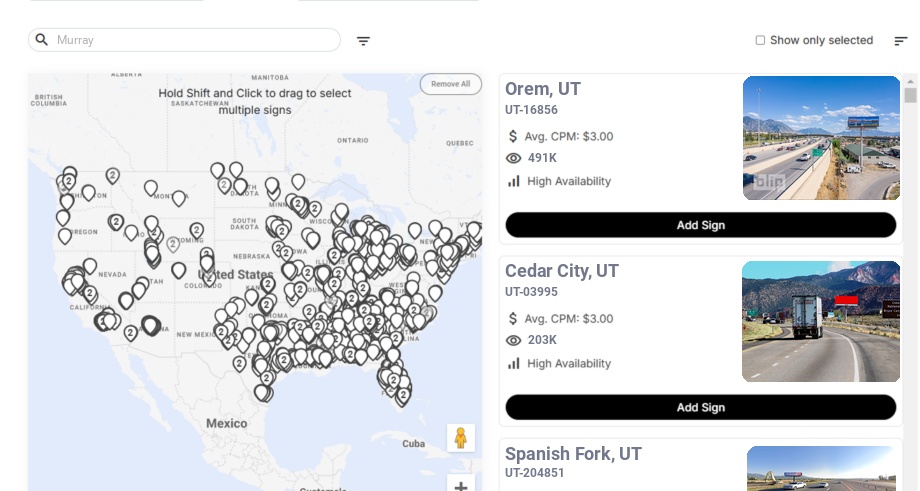Zoom in the map with plus button

click(461, 485)
